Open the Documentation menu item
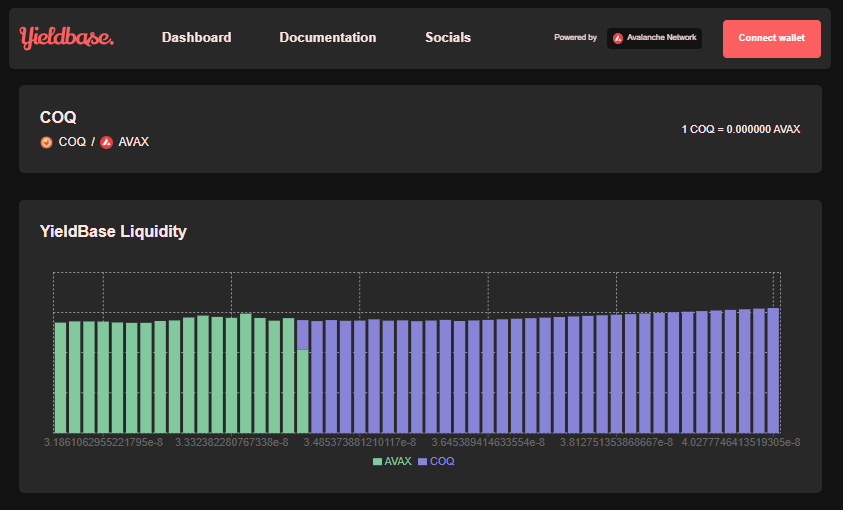The image size is (843, 510). coord(328,38)
